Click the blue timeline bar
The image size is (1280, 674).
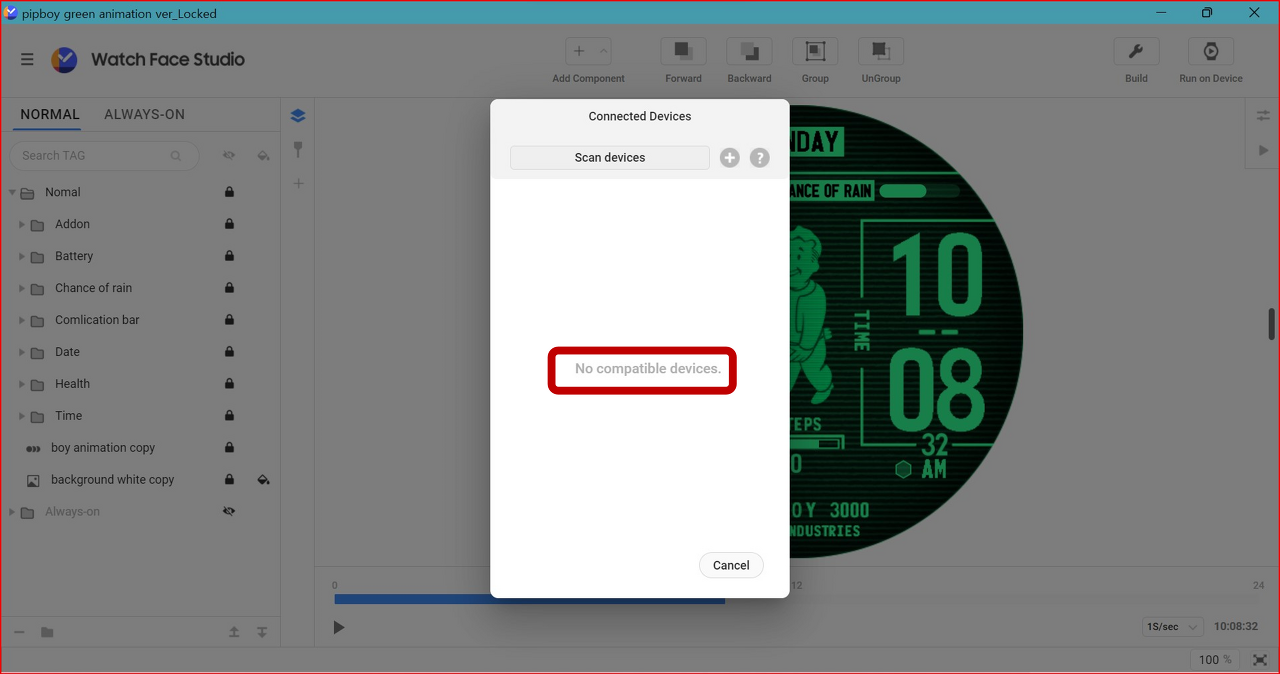click(x=529, y=599)
